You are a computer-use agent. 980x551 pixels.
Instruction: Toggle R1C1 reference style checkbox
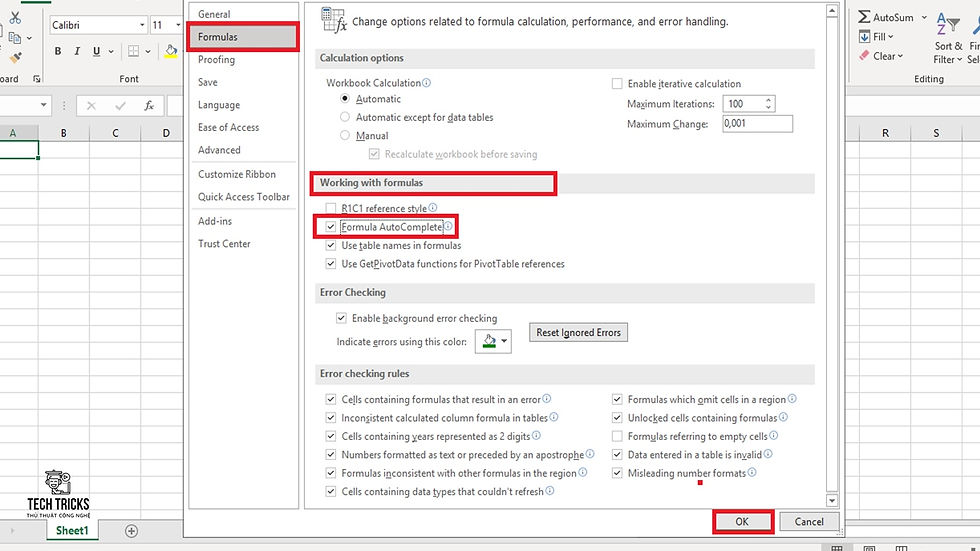[x=331, y=208]
